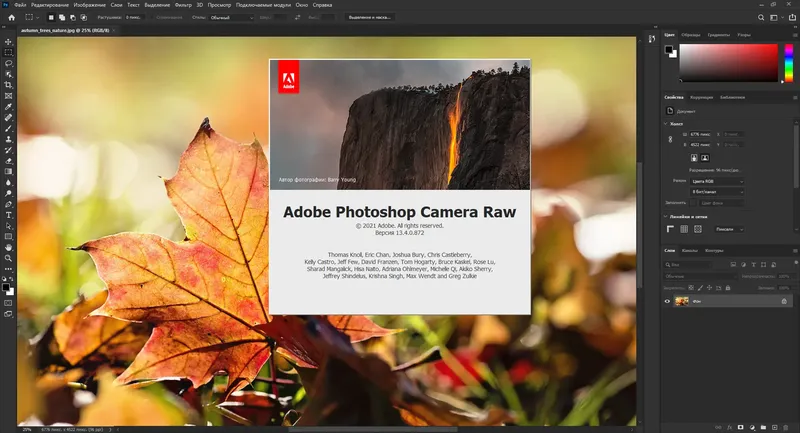The width and height of the screenshot is (800, 433).
Task: Open the Стиль dropdown in options bar
Action: tap(232, 17)
